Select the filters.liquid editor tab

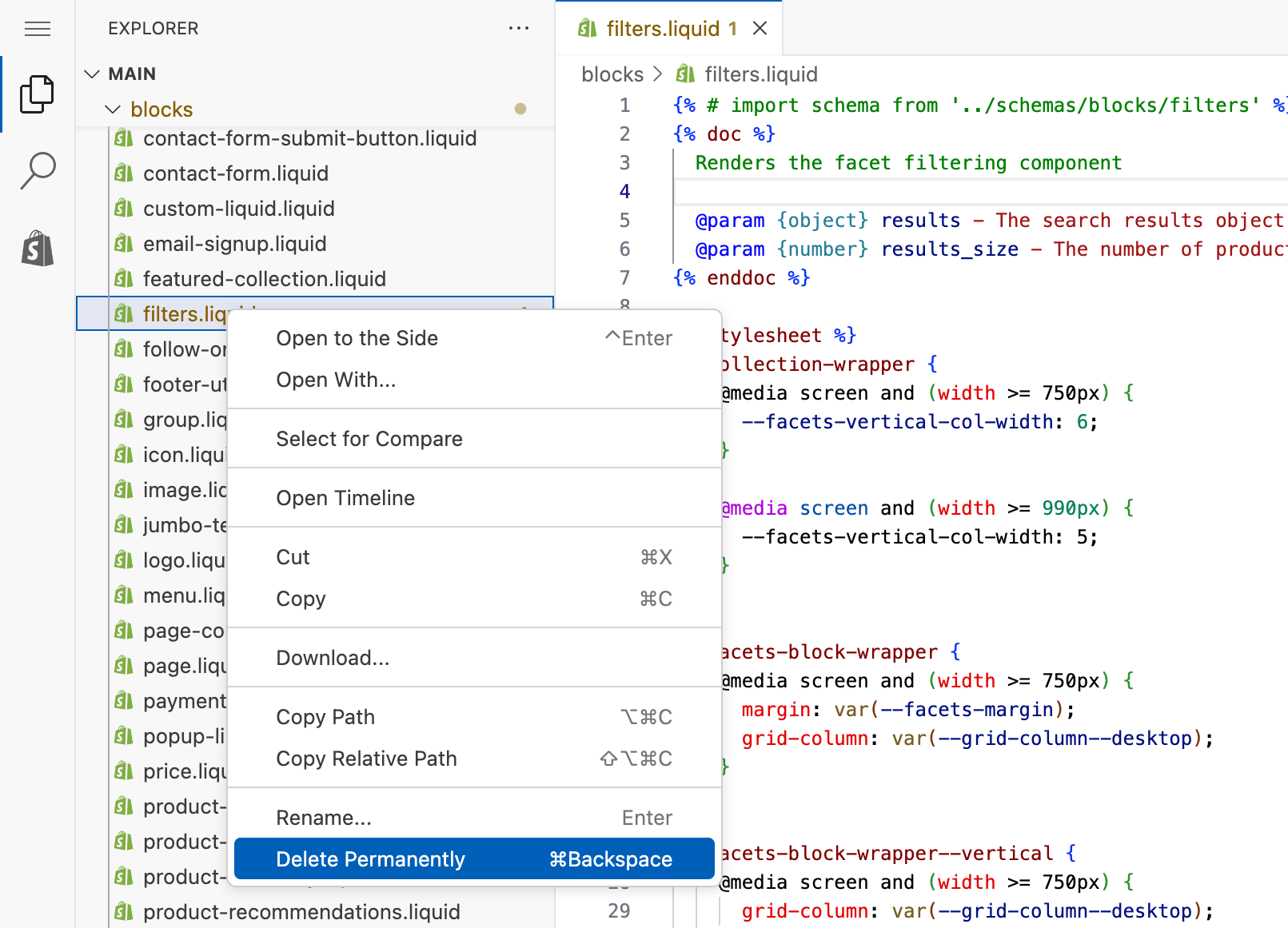click(669, 29)
